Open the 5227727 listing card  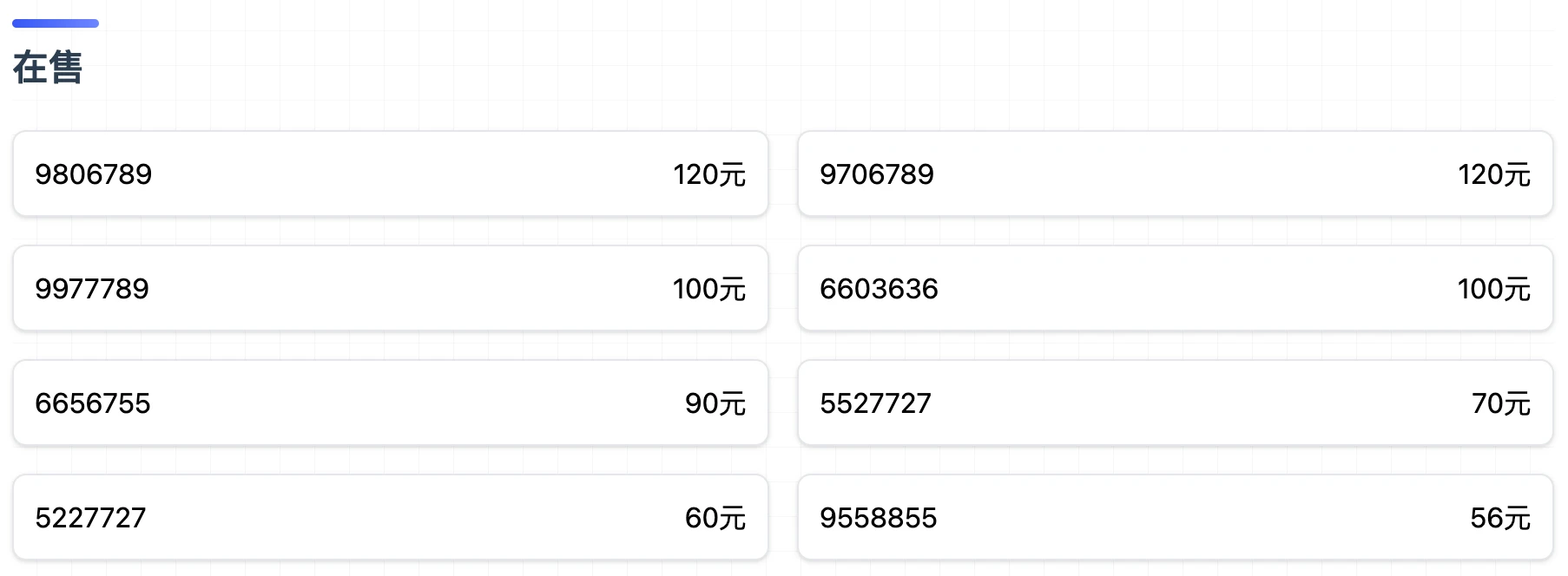391,517
